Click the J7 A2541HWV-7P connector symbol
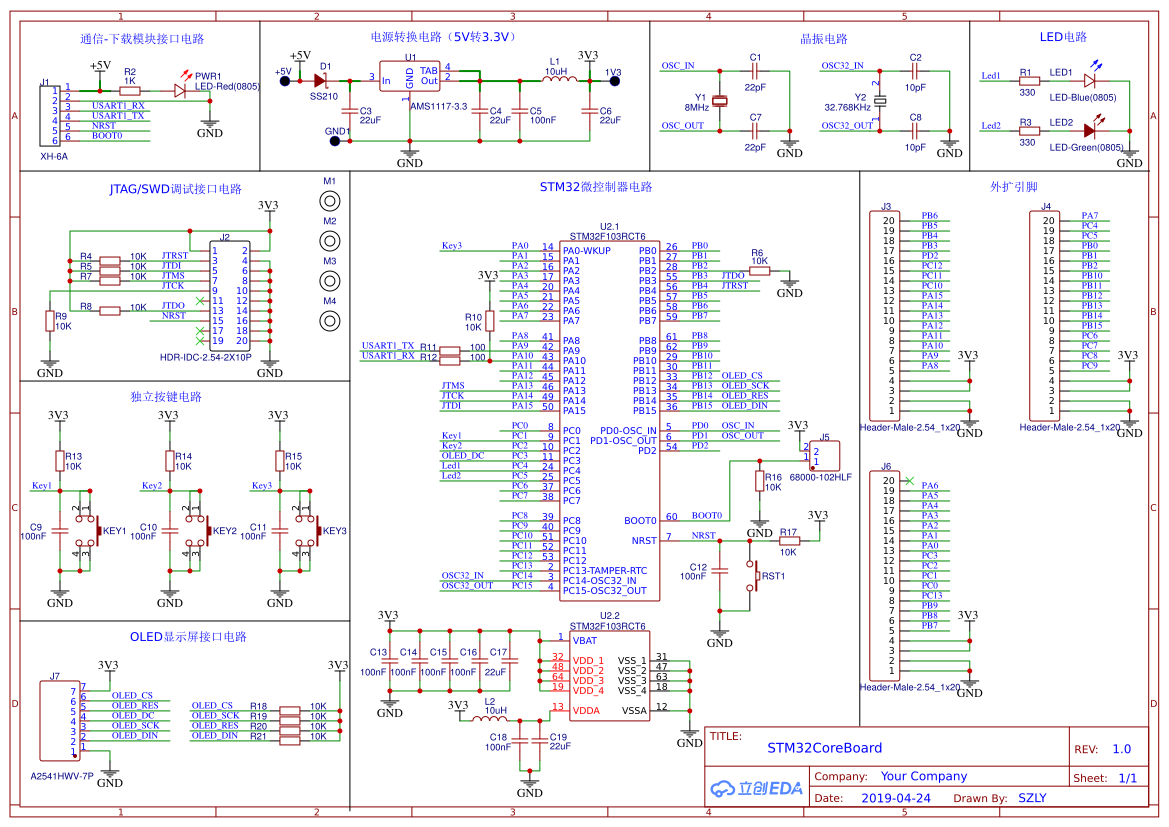The height and width of the screenshot is (827, 1169). click(60, 720)
